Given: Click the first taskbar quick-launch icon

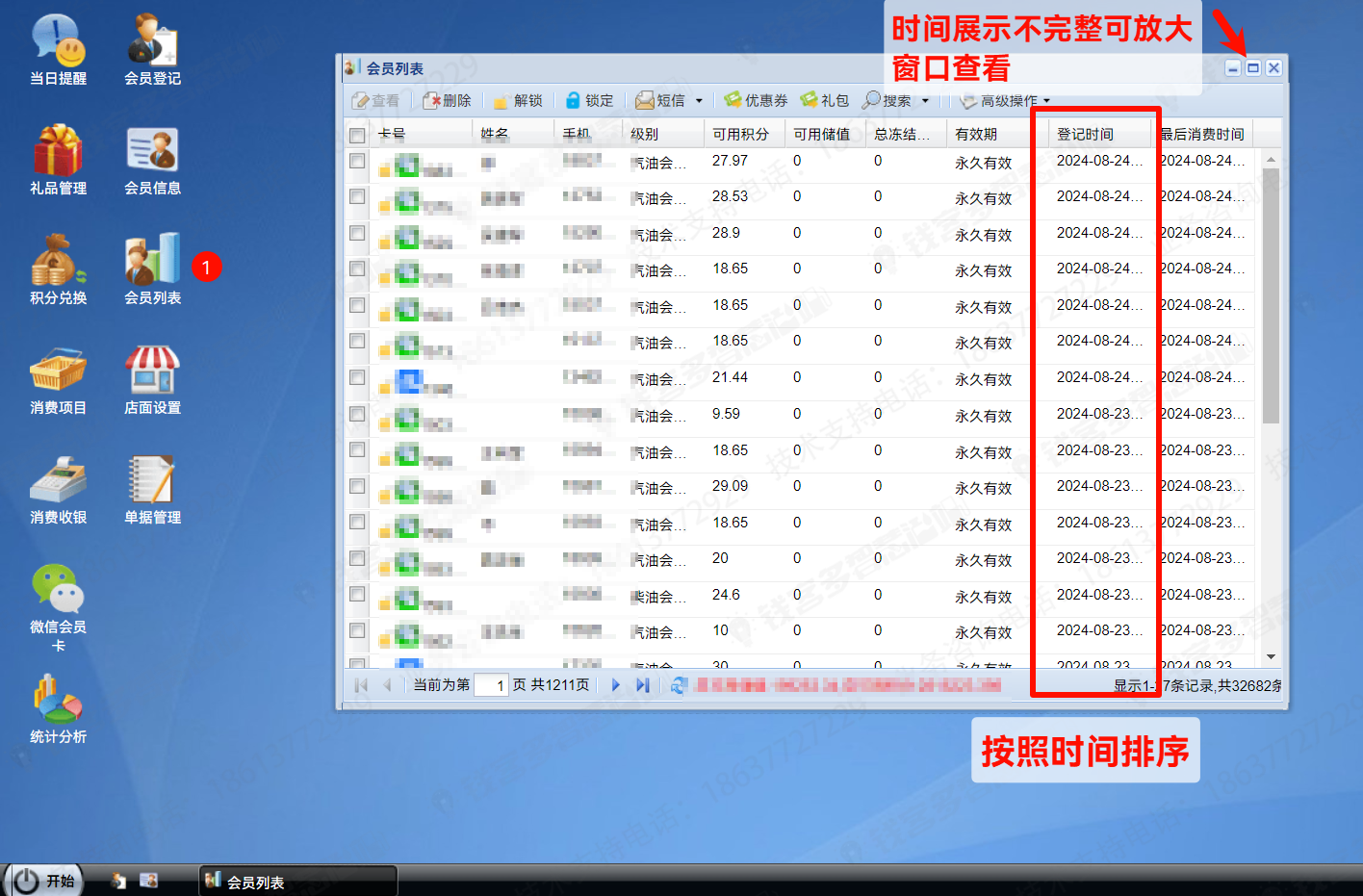Looking at the screenshot, I should tap(118, 881).
